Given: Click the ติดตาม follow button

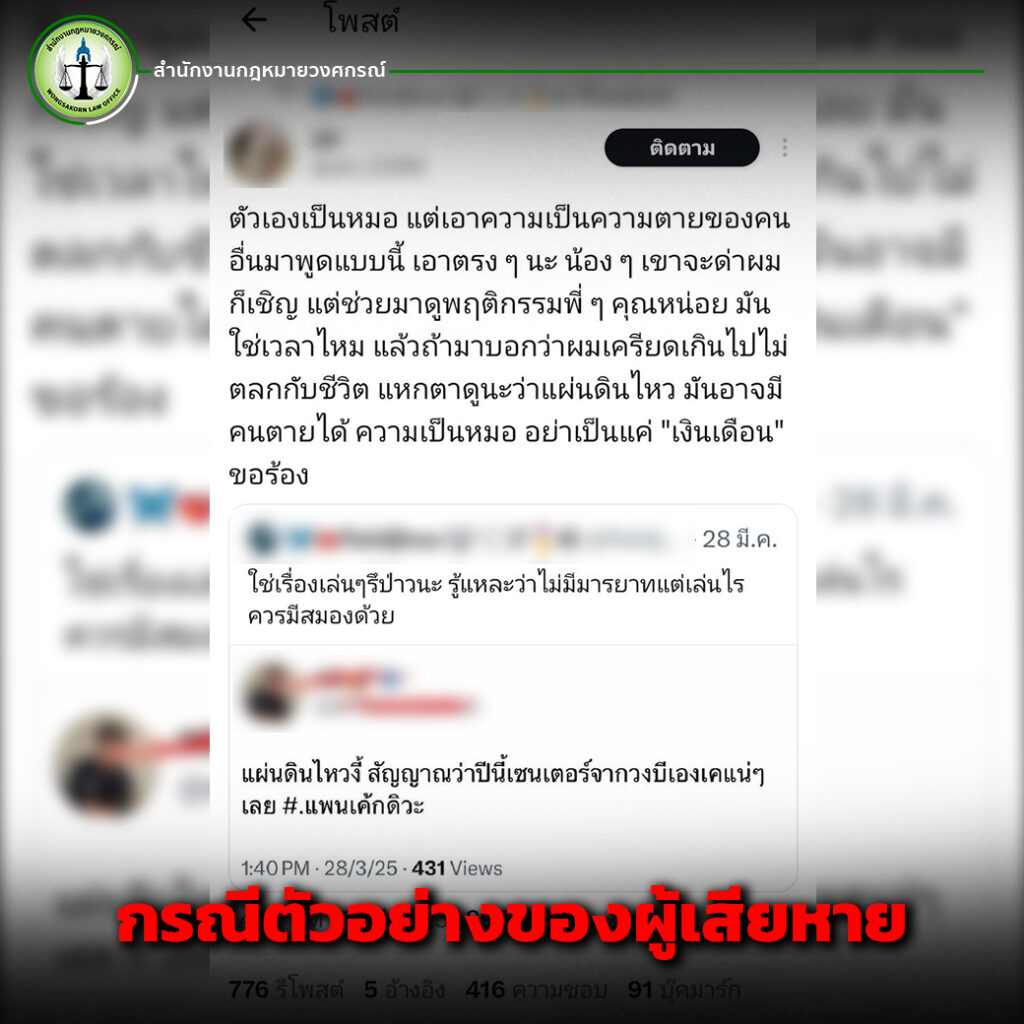Looking at the screenshot, I should 682,148.
